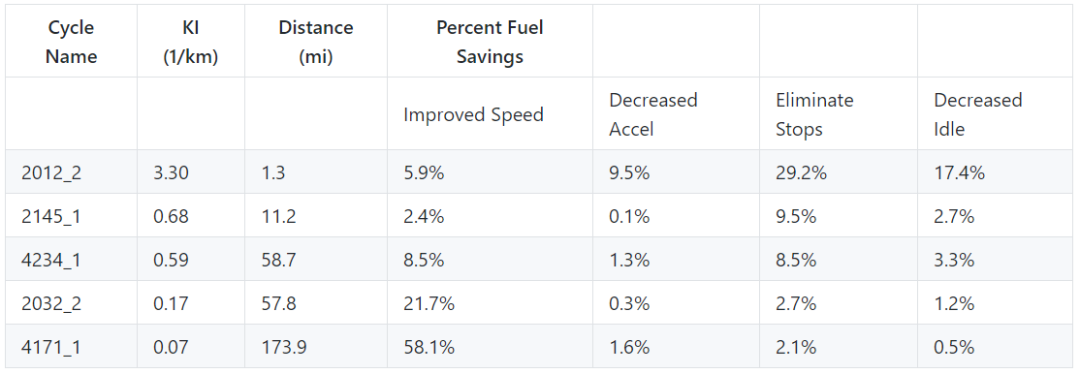Click the Cycle Name column header

tap(72, 41)
